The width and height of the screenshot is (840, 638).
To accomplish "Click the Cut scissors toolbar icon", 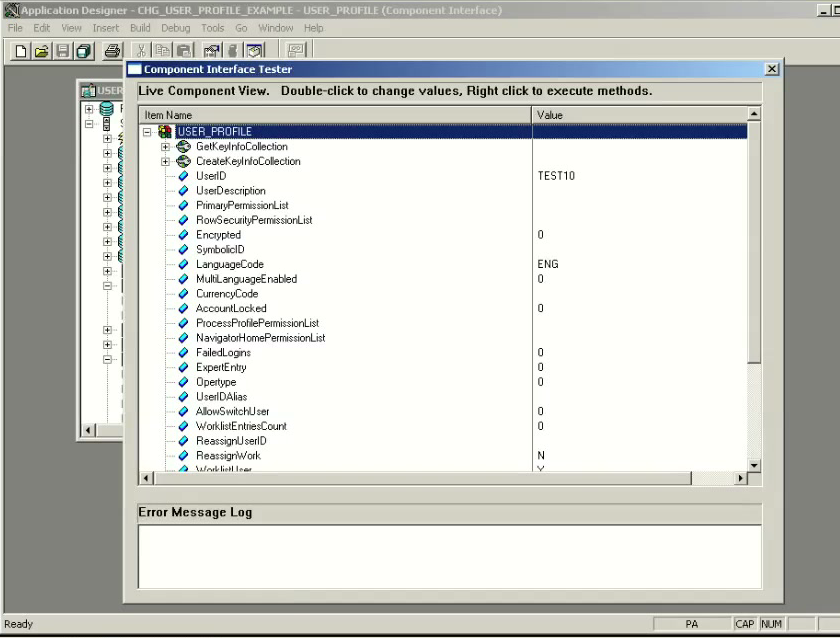I will point(141,51).
